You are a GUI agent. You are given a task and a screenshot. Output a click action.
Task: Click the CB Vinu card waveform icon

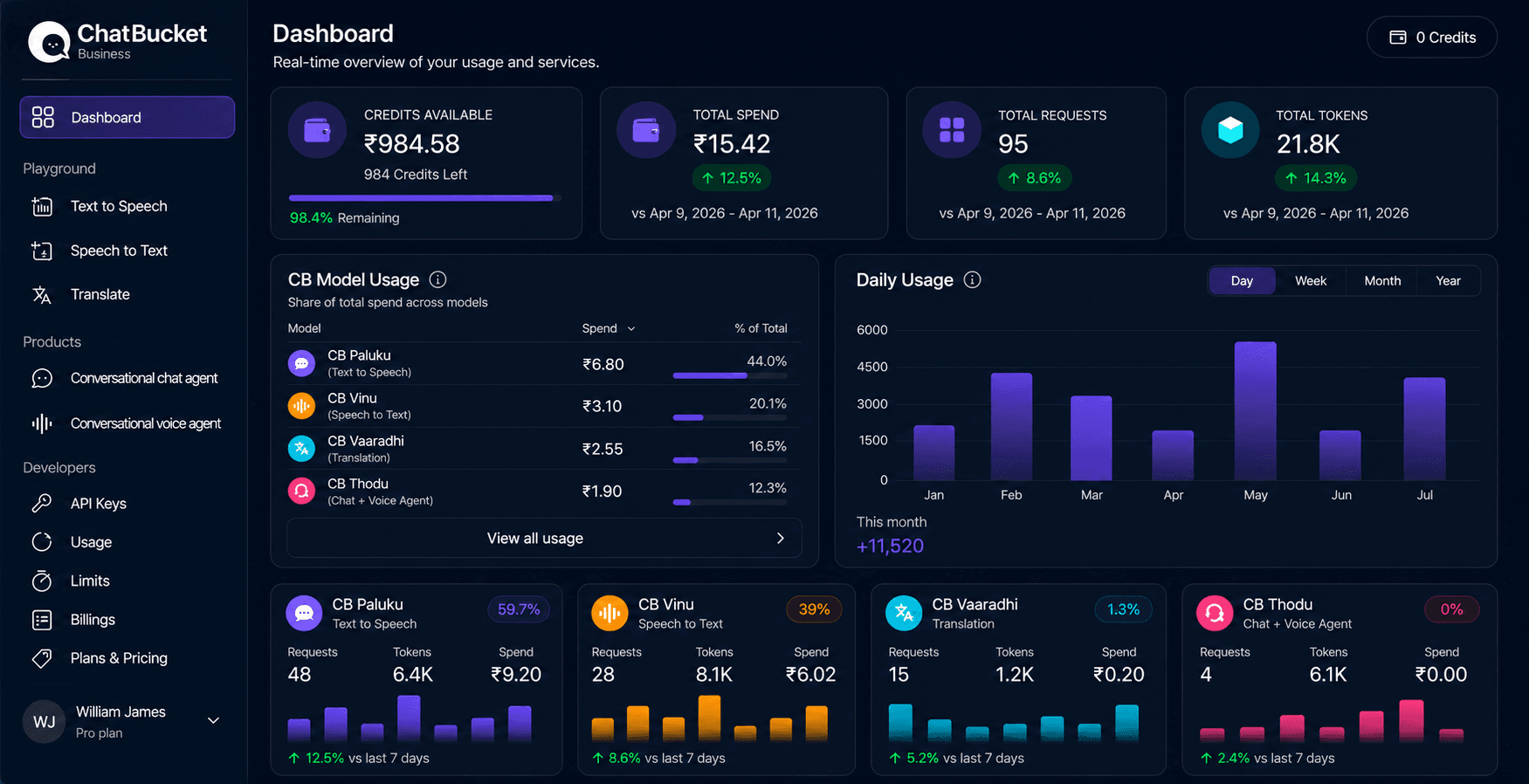pyautogui.click(x=610, y=613)
